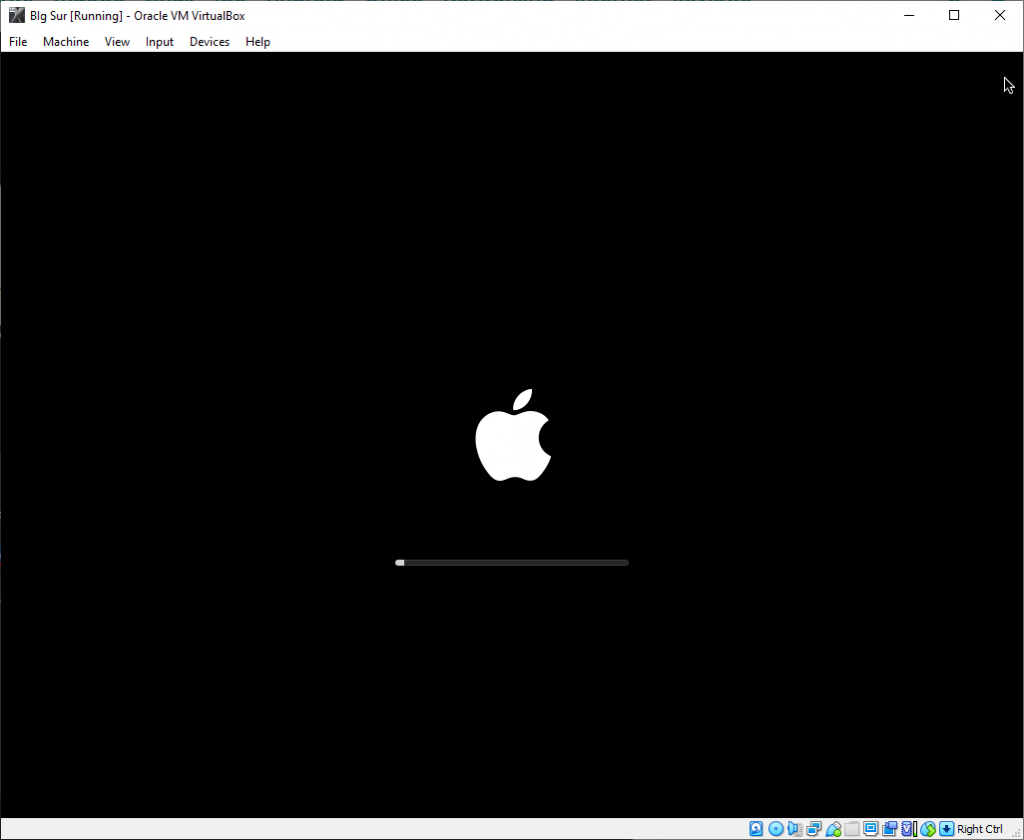Open the Devices menu
The image size is (1024, 840).
[209, 41]
